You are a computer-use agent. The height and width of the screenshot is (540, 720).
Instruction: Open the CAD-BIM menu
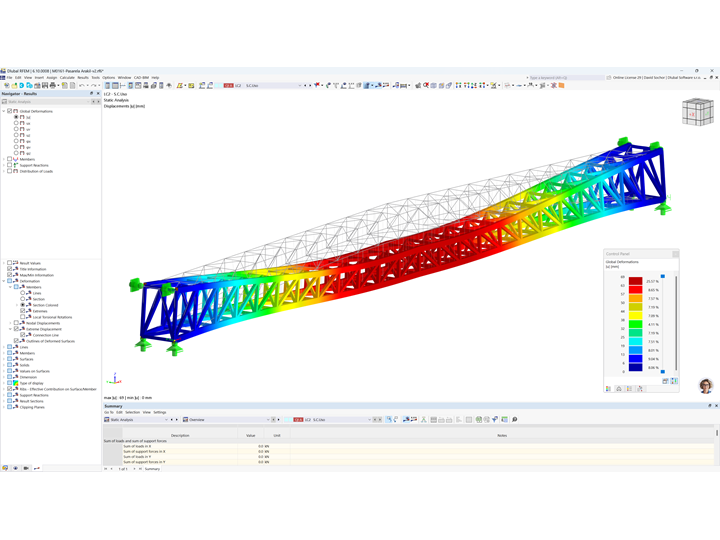(141, 78)
